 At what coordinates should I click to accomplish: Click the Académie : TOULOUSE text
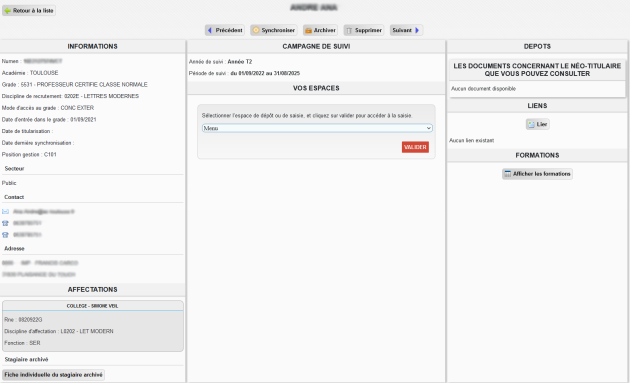point(30,73)
